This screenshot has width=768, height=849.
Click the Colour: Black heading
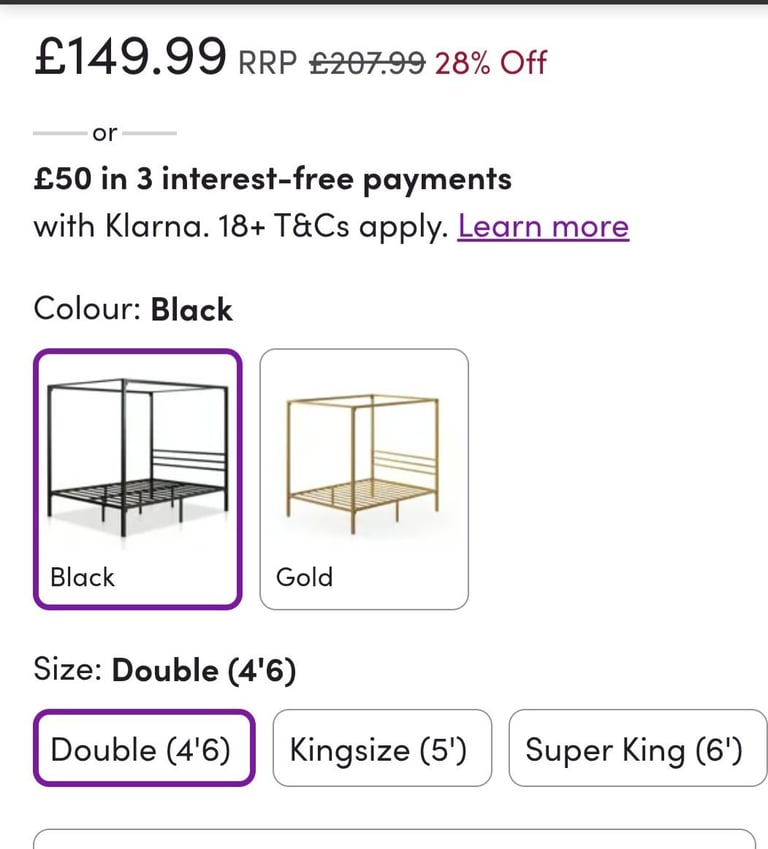[x=133, y=309]
